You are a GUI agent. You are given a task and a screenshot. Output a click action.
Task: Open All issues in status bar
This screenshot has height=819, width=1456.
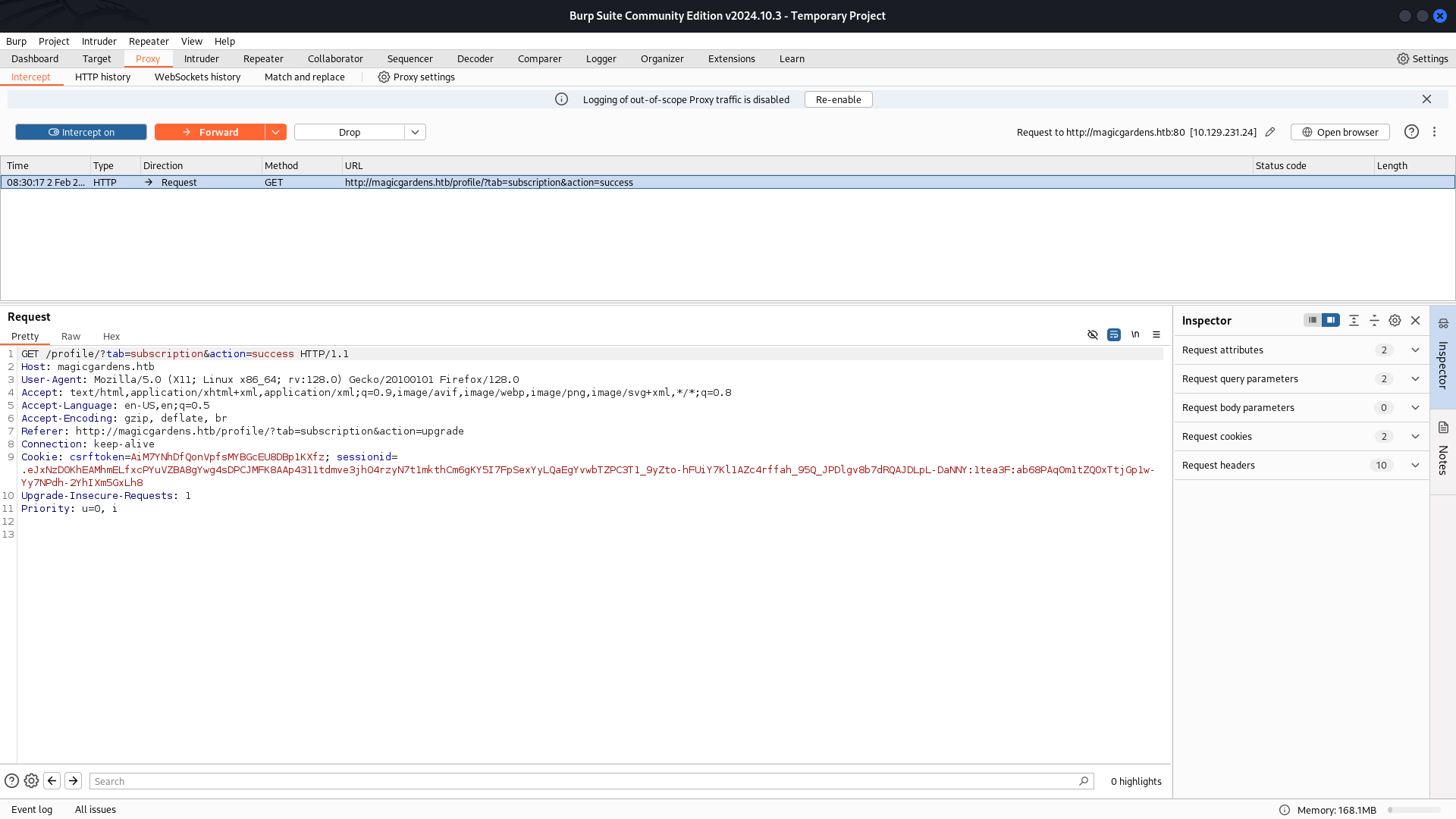tap(96, 809)
